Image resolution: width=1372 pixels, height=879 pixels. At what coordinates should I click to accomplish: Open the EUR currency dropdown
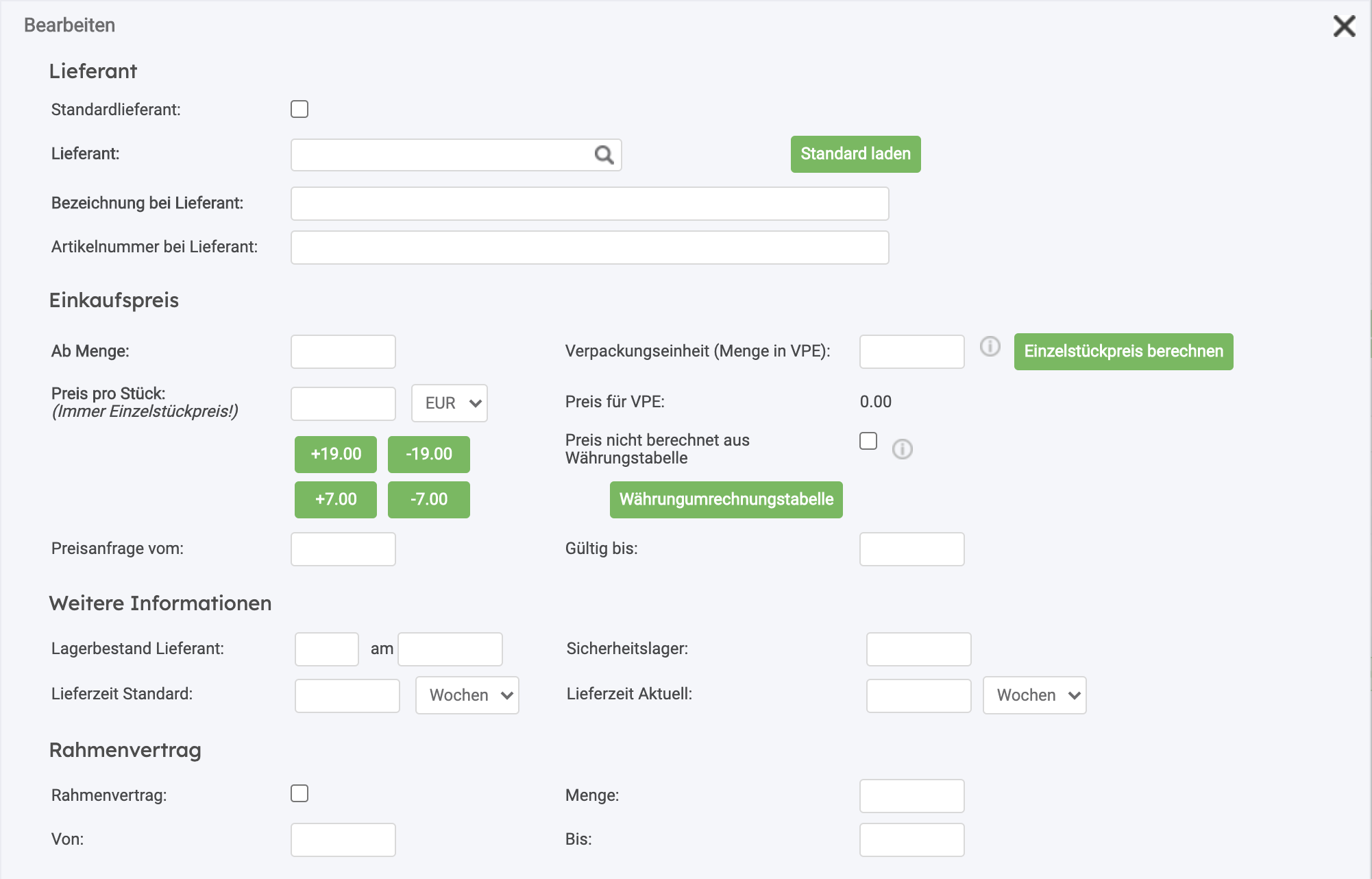[x=450, y=403]
